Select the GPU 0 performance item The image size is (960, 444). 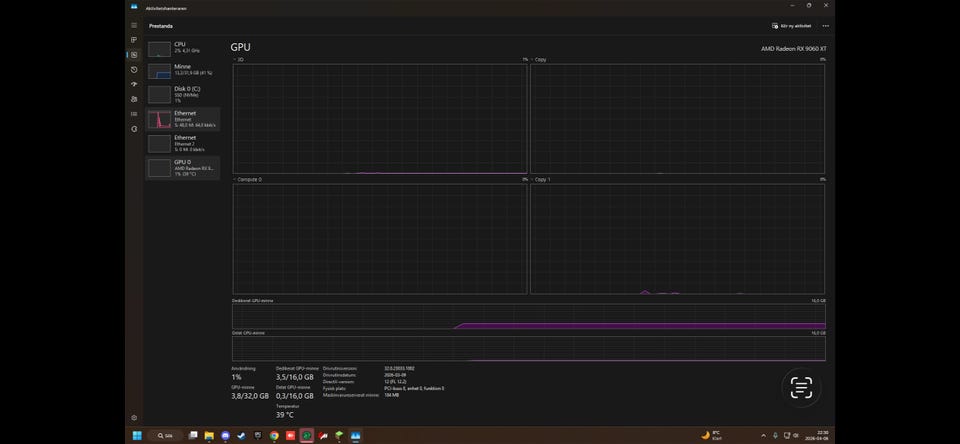pos(183,167)
